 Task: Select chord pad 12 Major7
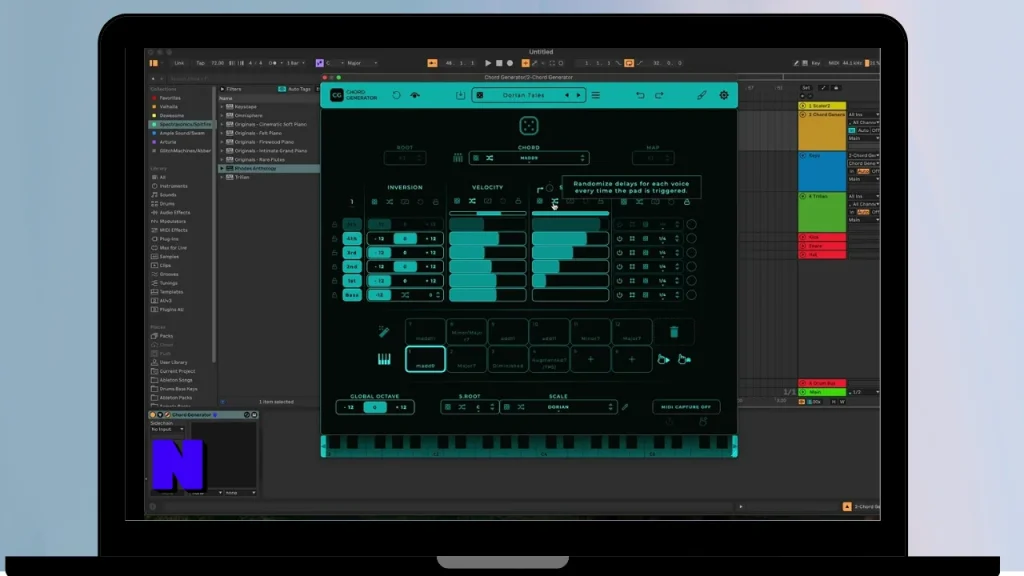tap(632, 332)
